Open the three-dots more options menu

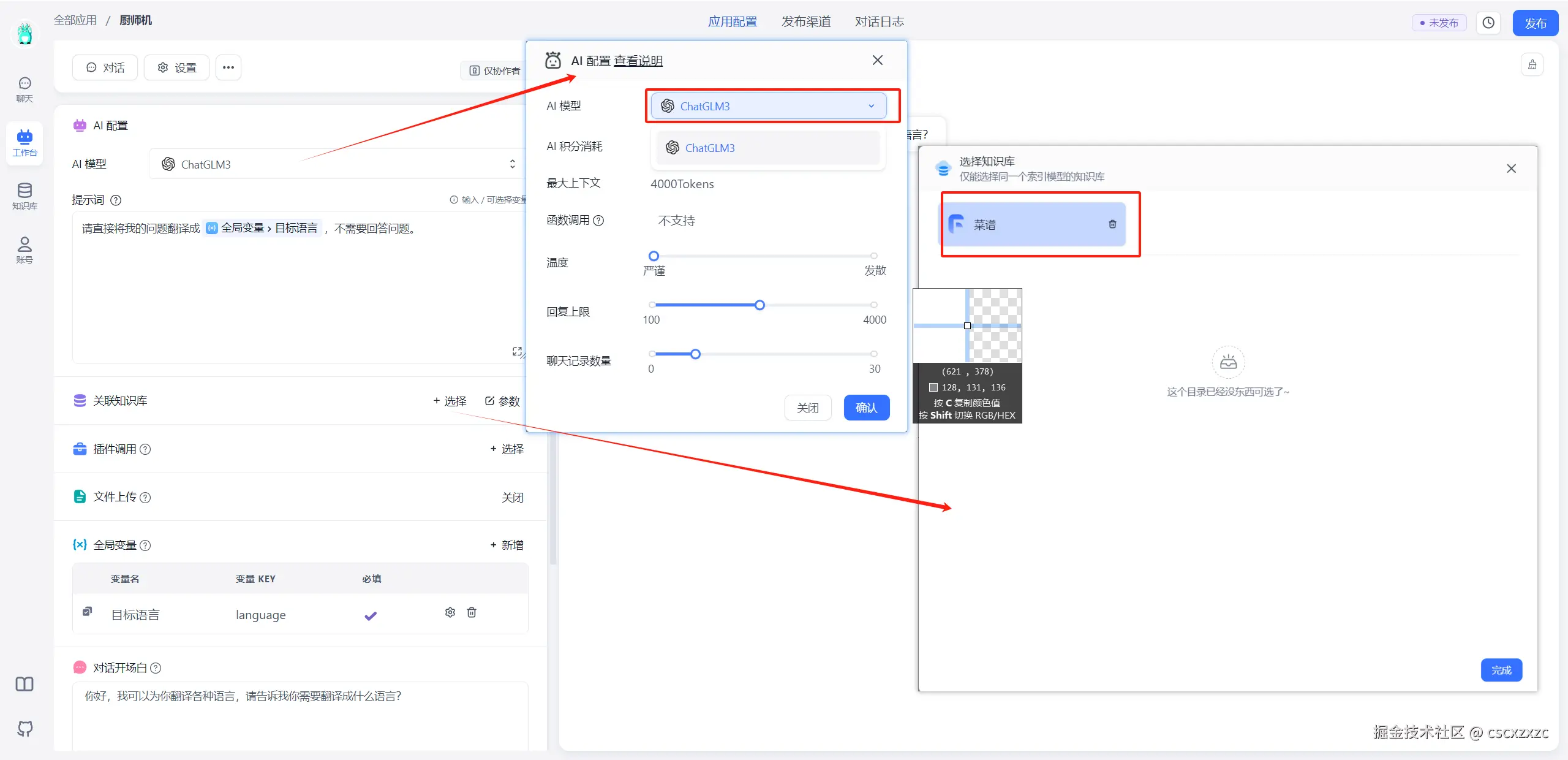228,67
